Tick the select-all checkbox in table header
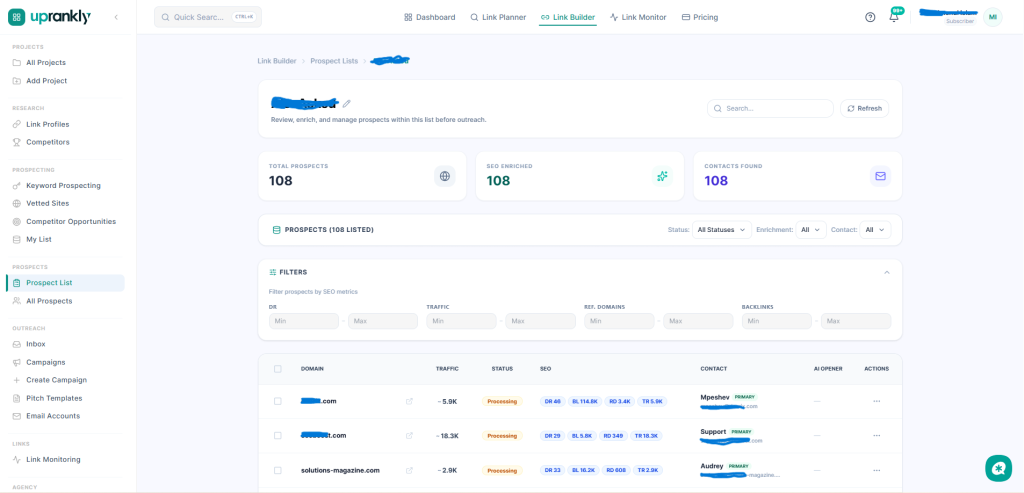 tap(278, 369)
